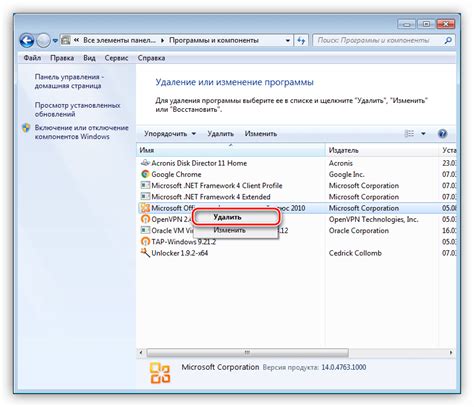Click the Удалить toolbar button

pos(220,134)
